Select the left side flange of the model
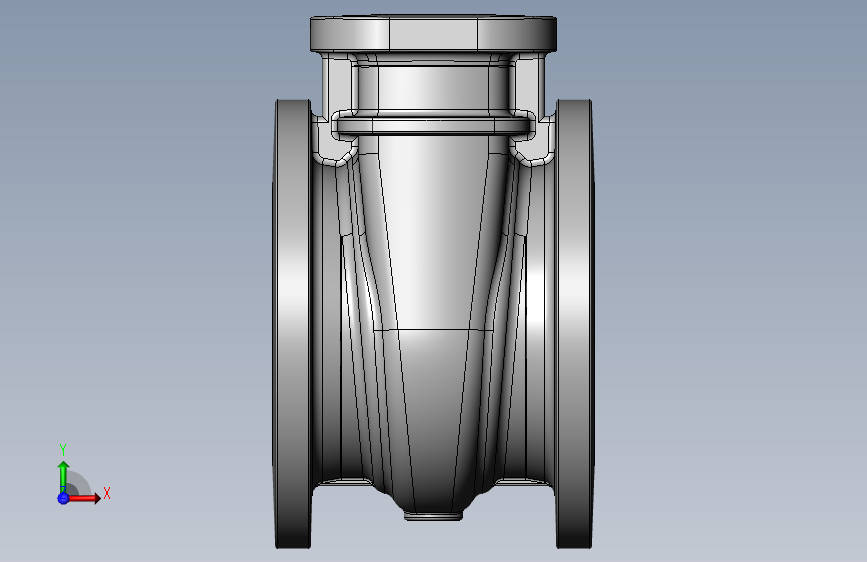 click(293, 324)
